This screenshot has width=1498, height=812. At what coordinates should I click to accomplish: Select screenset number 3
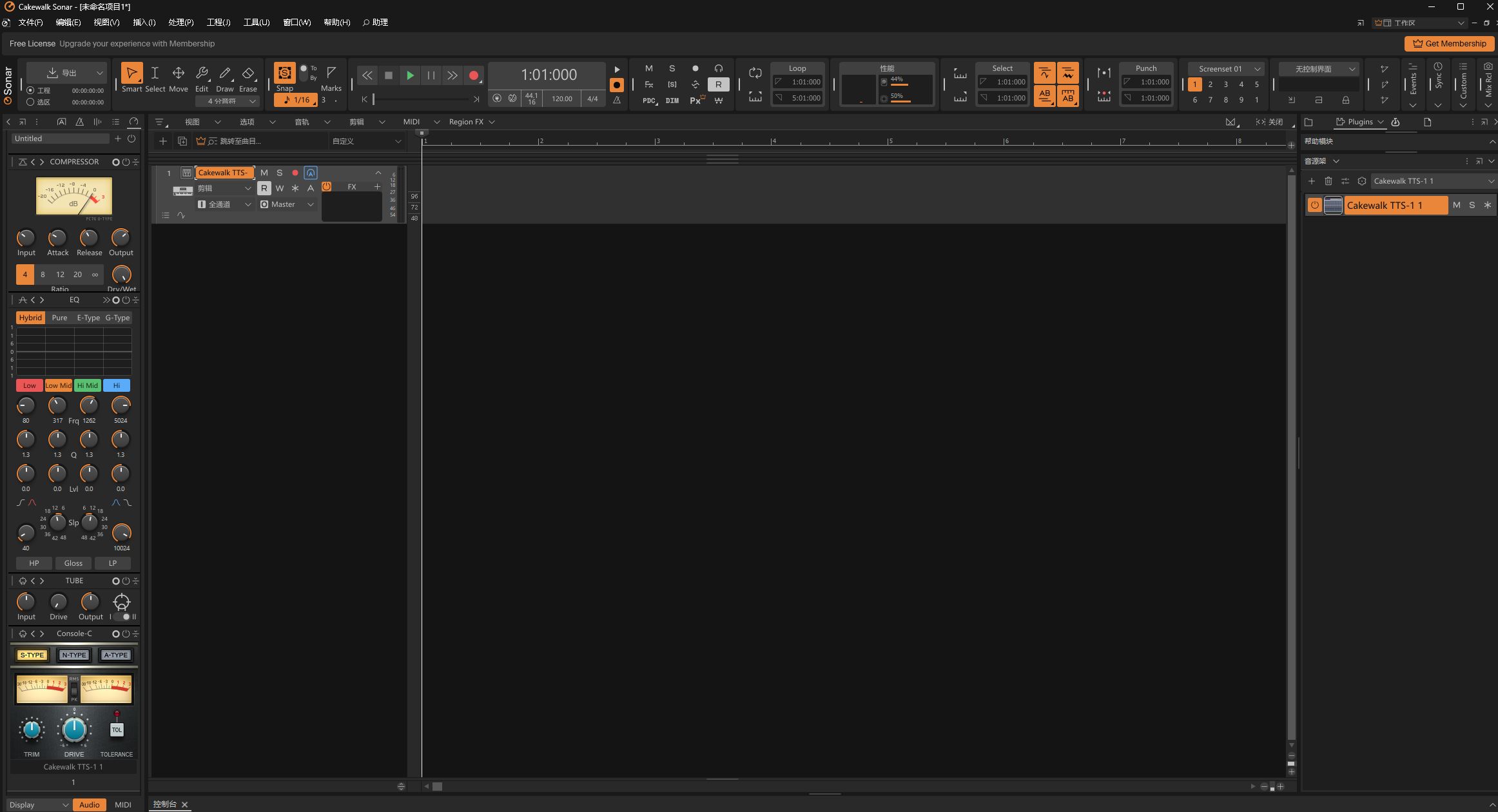(x=1226, y=84)
